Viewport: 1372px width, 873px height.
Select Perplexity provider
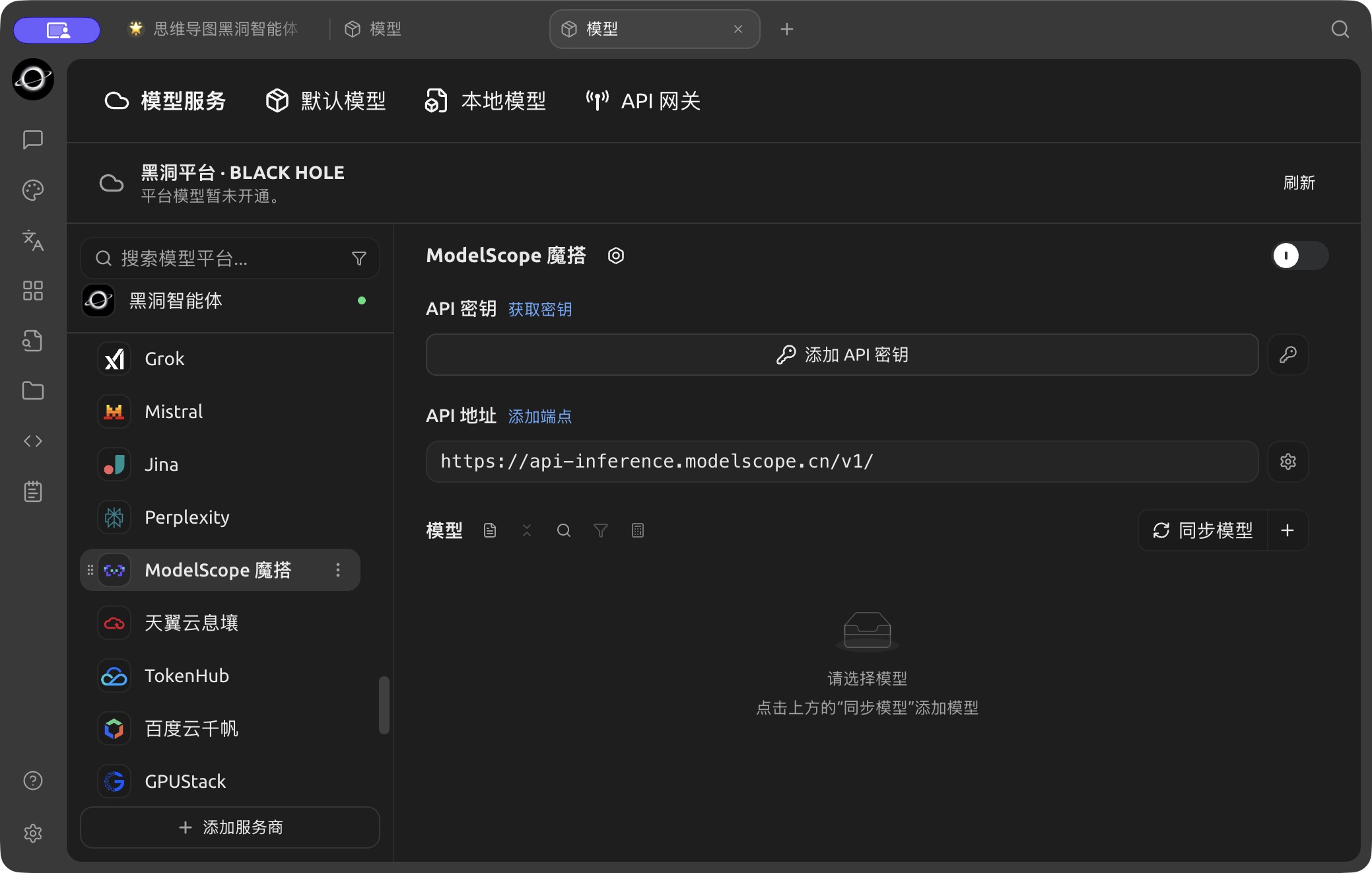(x=220, y=517)
